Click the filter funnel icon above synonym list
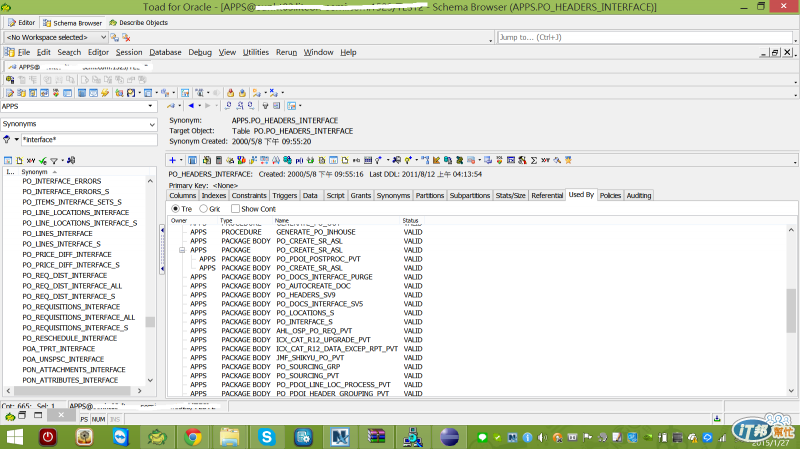 54,160
